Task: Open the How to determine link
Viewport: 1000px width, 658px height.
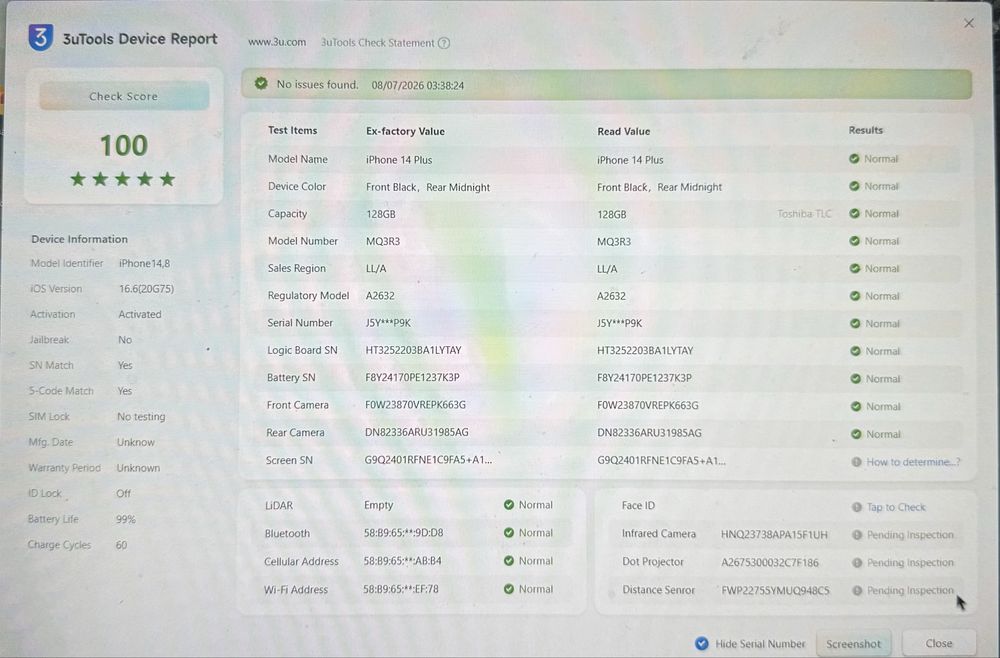Action: [x=913, y=462]
